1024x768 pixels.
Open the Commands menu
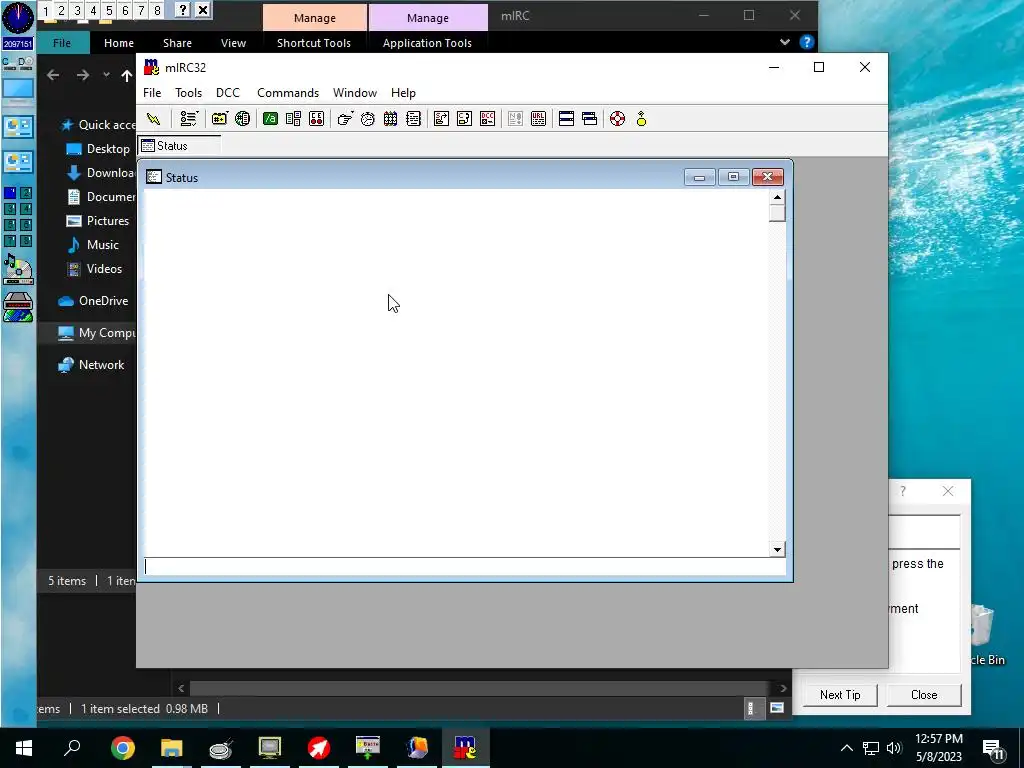(288, 93)
